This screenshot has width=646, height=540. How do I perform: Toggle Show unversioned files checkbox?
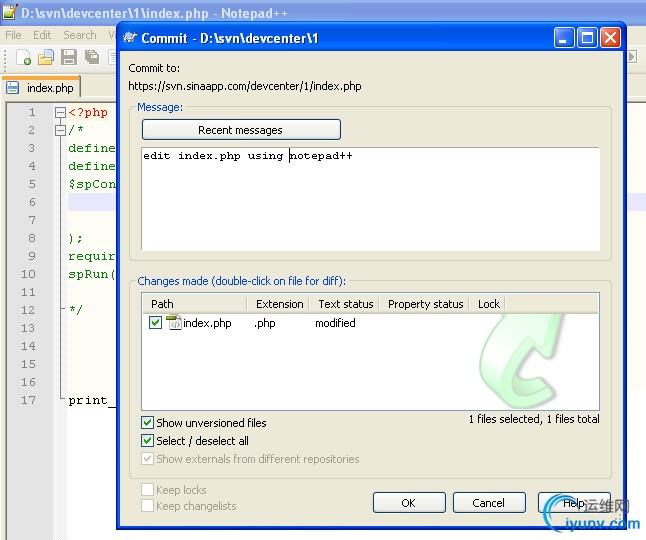pyautogui.click(x=147, y=423)
